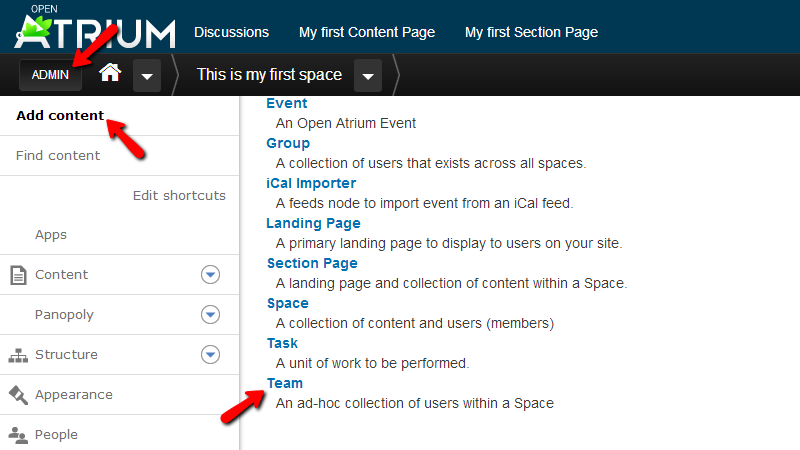Create a new Team

(x=285, y=383)
